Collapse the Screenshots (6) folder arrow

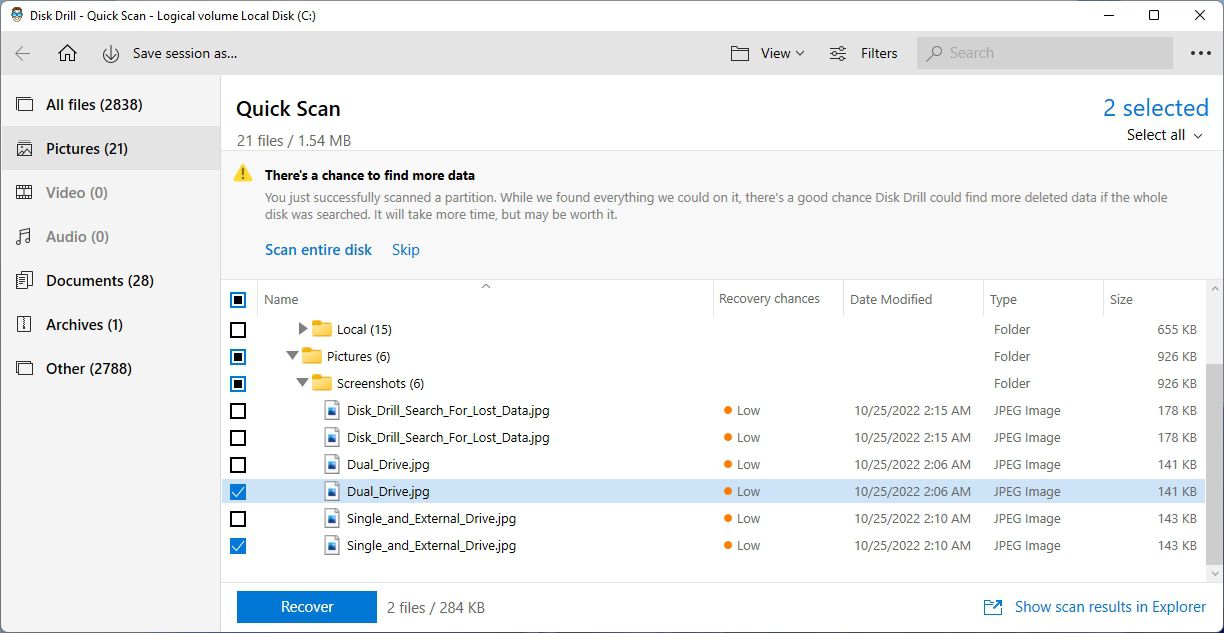tap(303, 383)
